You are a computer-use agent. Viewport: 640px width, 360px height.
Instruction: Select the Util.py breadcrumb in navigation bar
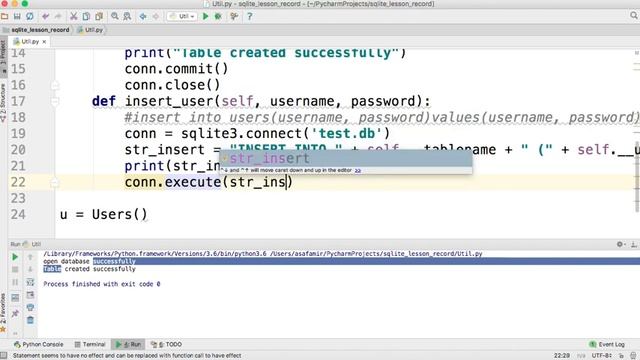coord(91,30)
